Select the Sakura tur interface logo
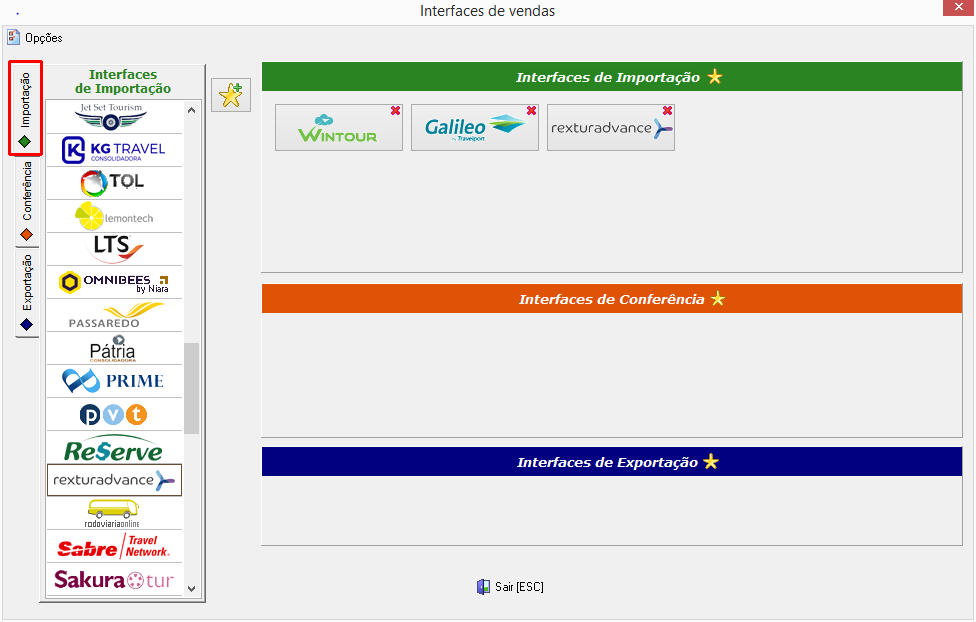 (115, 580)
